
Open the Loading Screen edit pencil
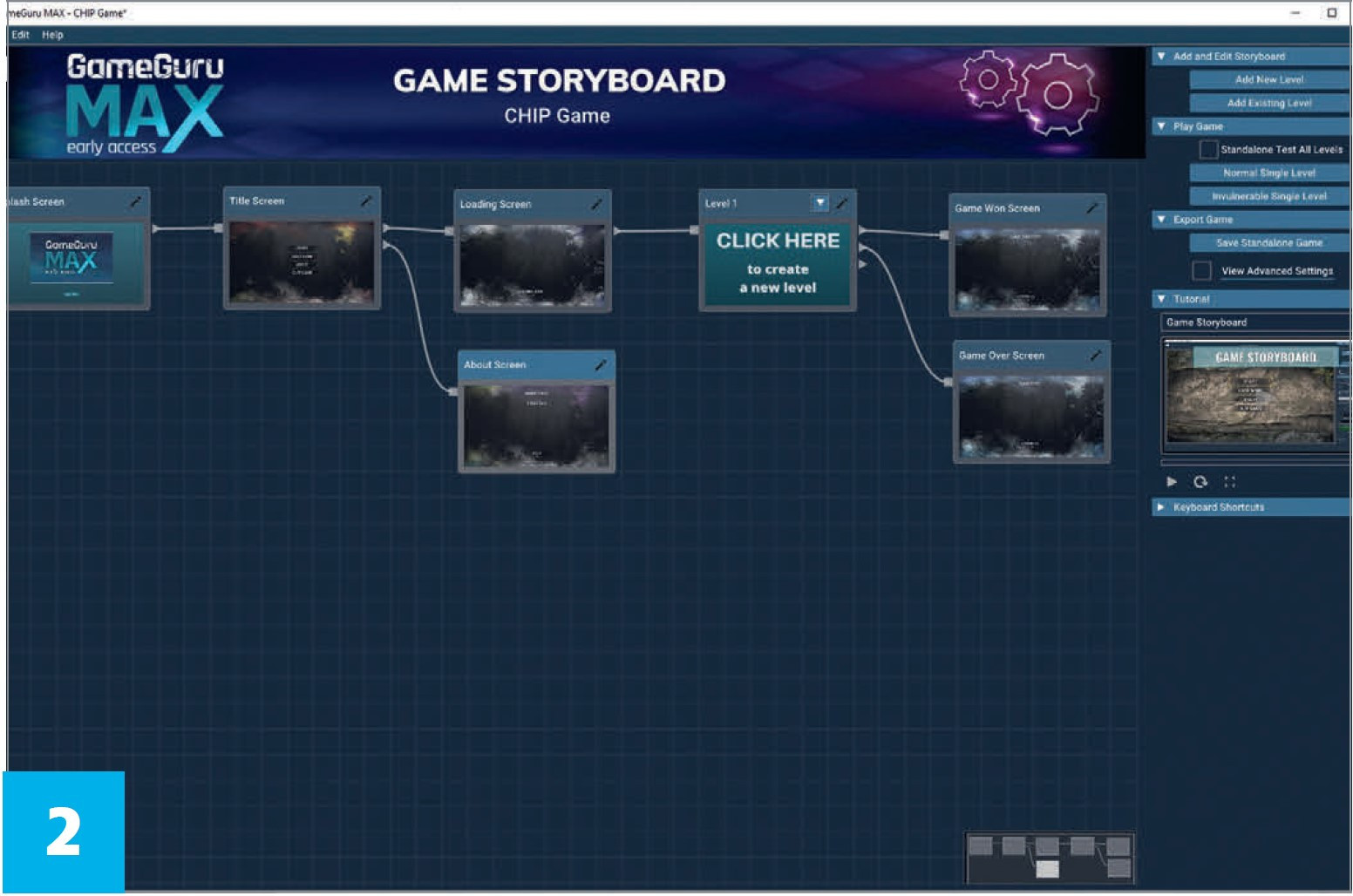click(x=597, y=204)
